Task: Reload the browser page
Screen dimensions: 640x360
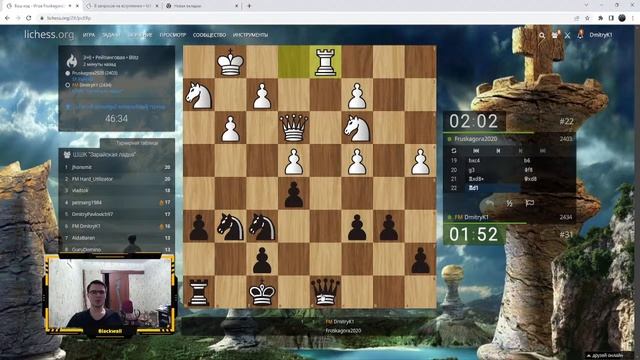Action: coord(29,18)
